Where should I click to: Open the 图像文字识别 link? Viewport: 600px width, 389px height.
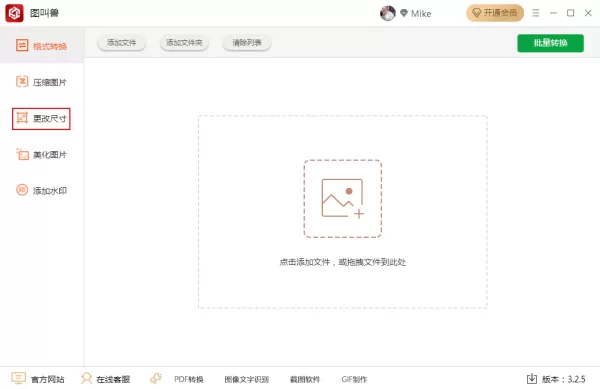[246, 379]
